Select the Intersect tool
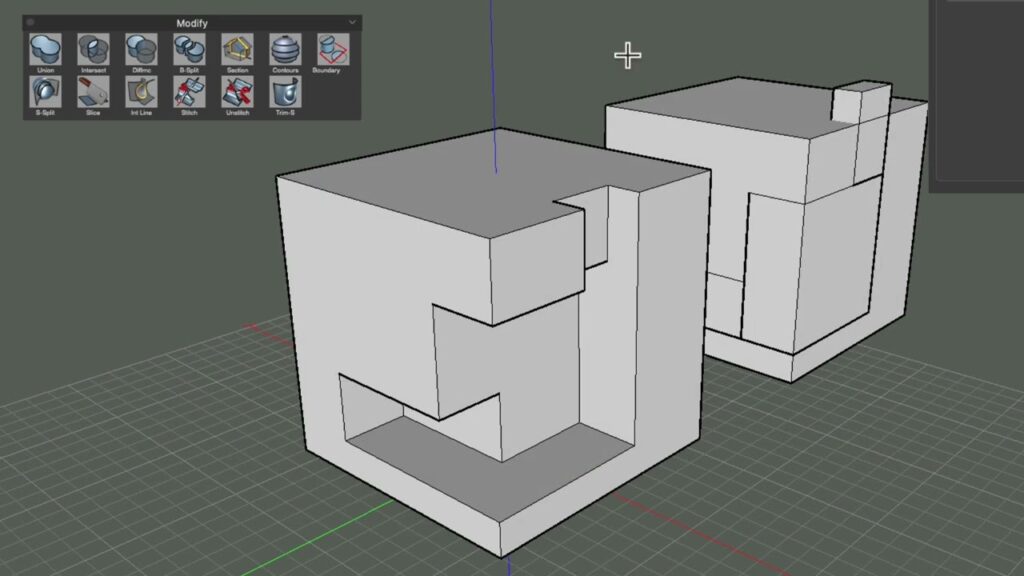 (92, 50)
